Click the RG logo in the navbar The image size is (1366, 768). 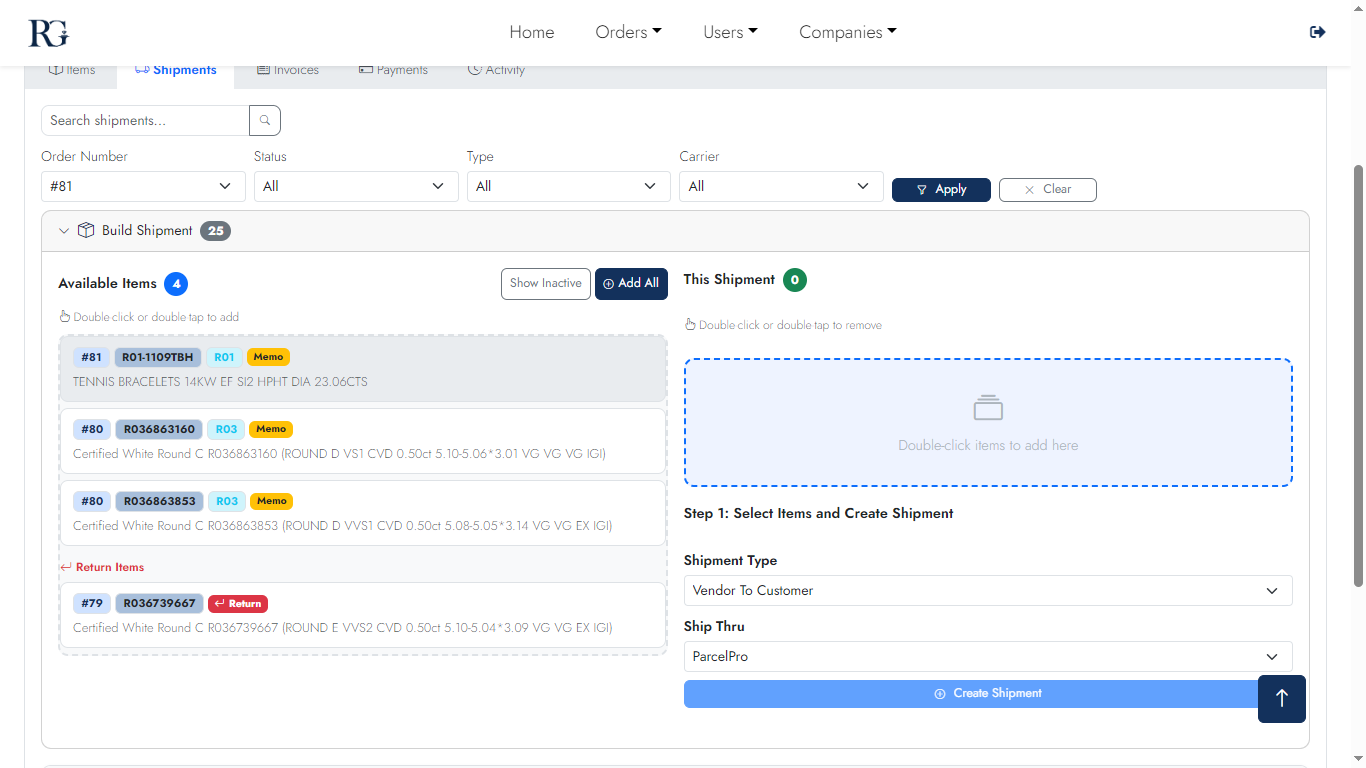[x=46, y=32]
